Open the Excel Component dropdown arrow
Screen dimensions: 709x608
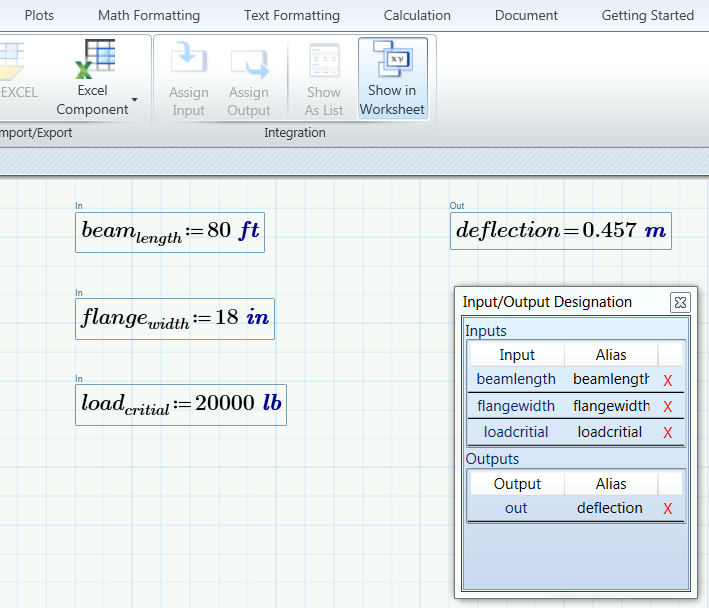click(134, 99)
